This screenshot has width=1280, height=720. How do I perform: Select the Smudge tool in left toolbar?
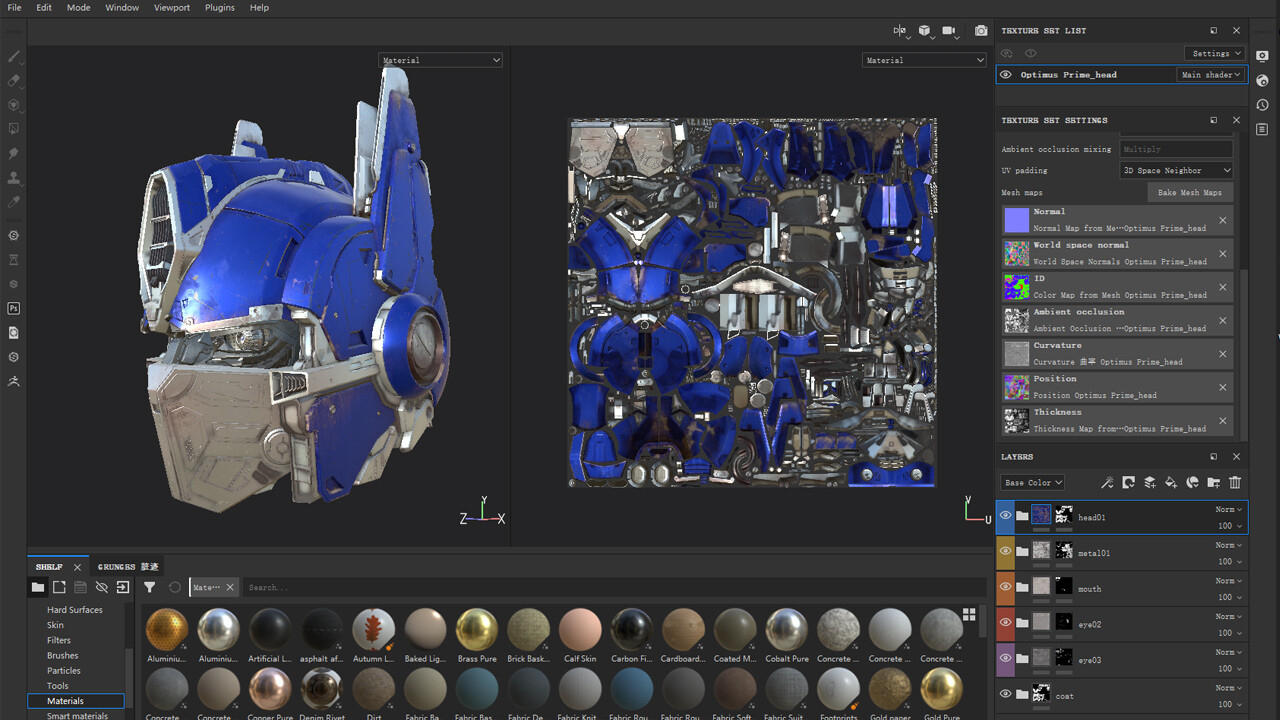(x=14, y=153)
